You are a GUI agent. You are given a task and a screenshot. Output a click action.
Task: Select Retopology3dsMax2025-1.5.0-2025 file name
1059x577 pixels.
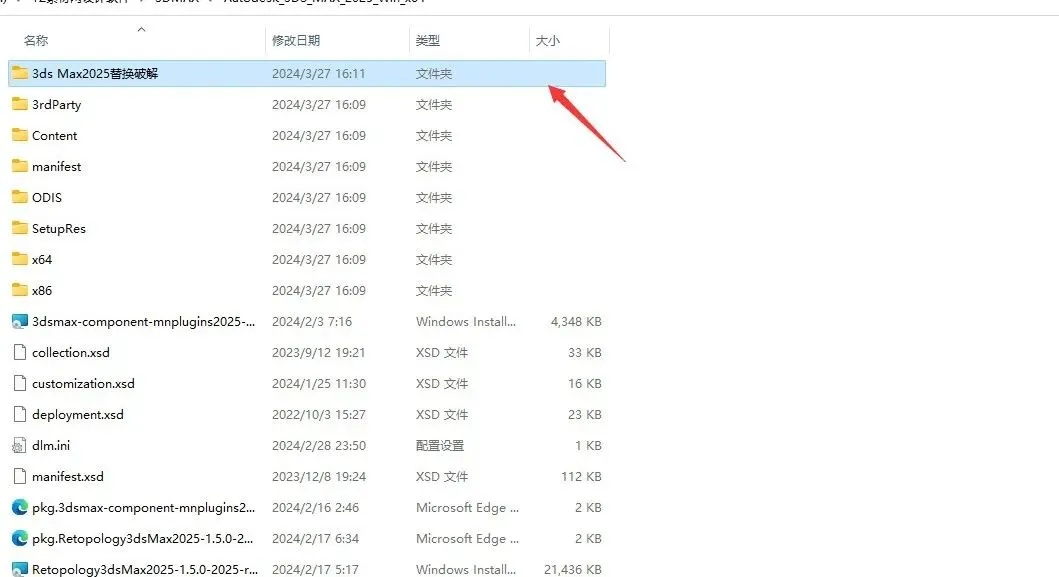pos(145,570)
